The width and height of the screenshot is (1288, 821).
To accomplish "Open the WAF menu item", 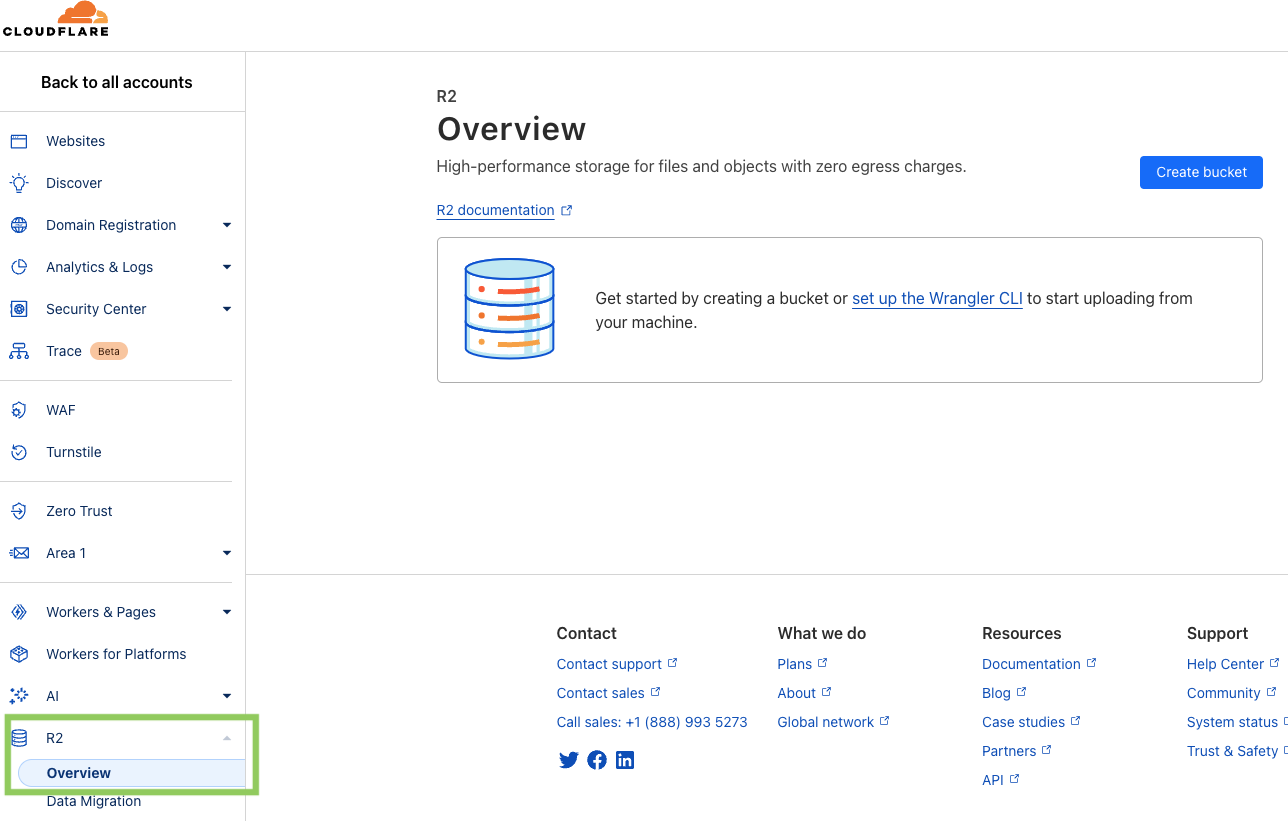I will pyautogui.click(x=61, y=410).
